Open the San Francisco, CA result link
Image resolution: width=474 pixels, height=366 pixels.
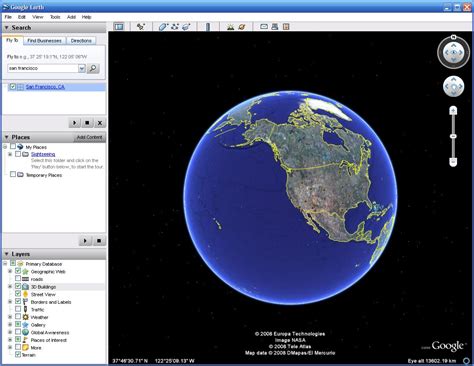[x=45, y=87]
